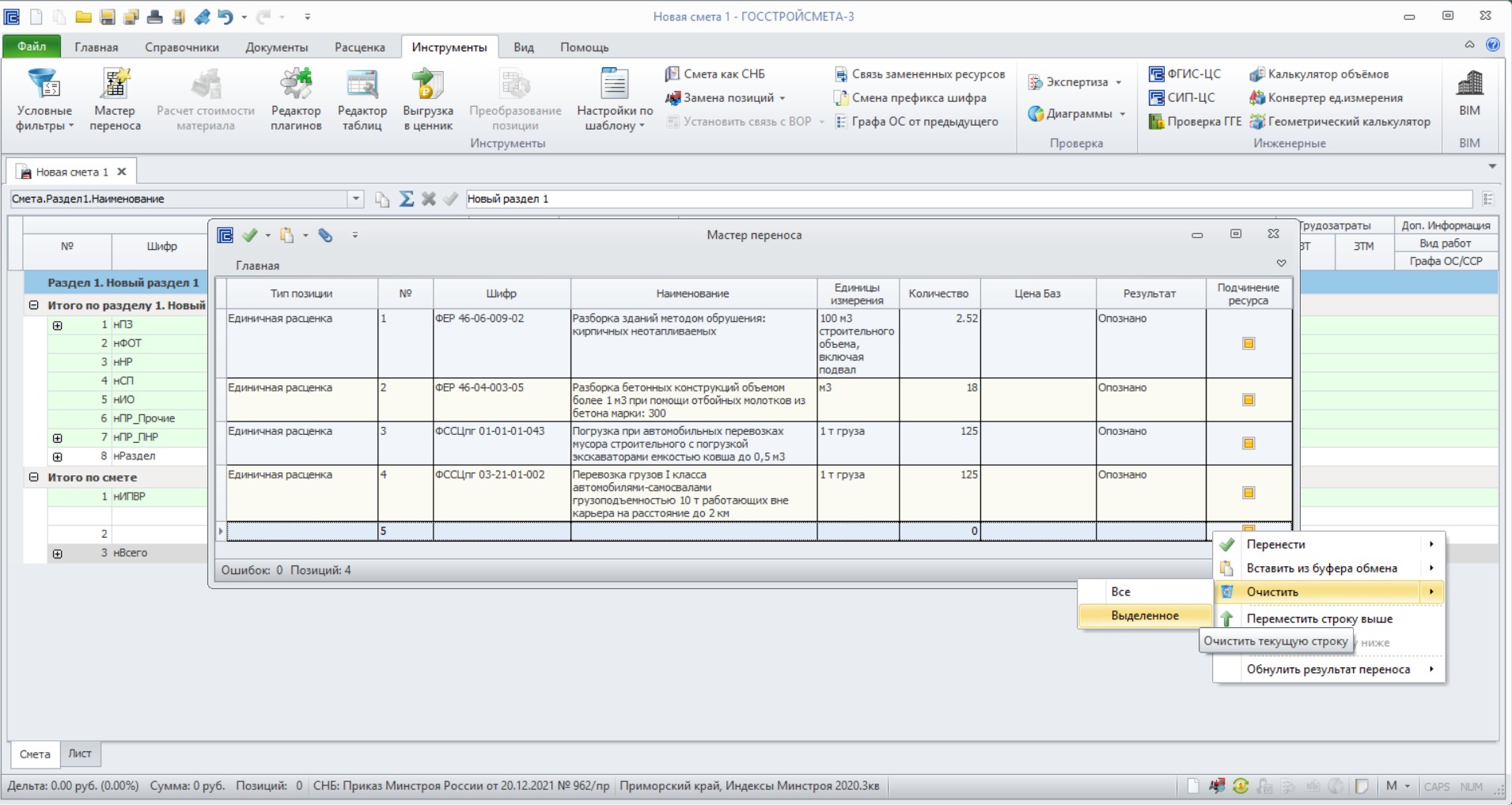The image size is (1512, 805).
Task: Switch to the Расценка ribbon tab
Action: tap(359, 47)
